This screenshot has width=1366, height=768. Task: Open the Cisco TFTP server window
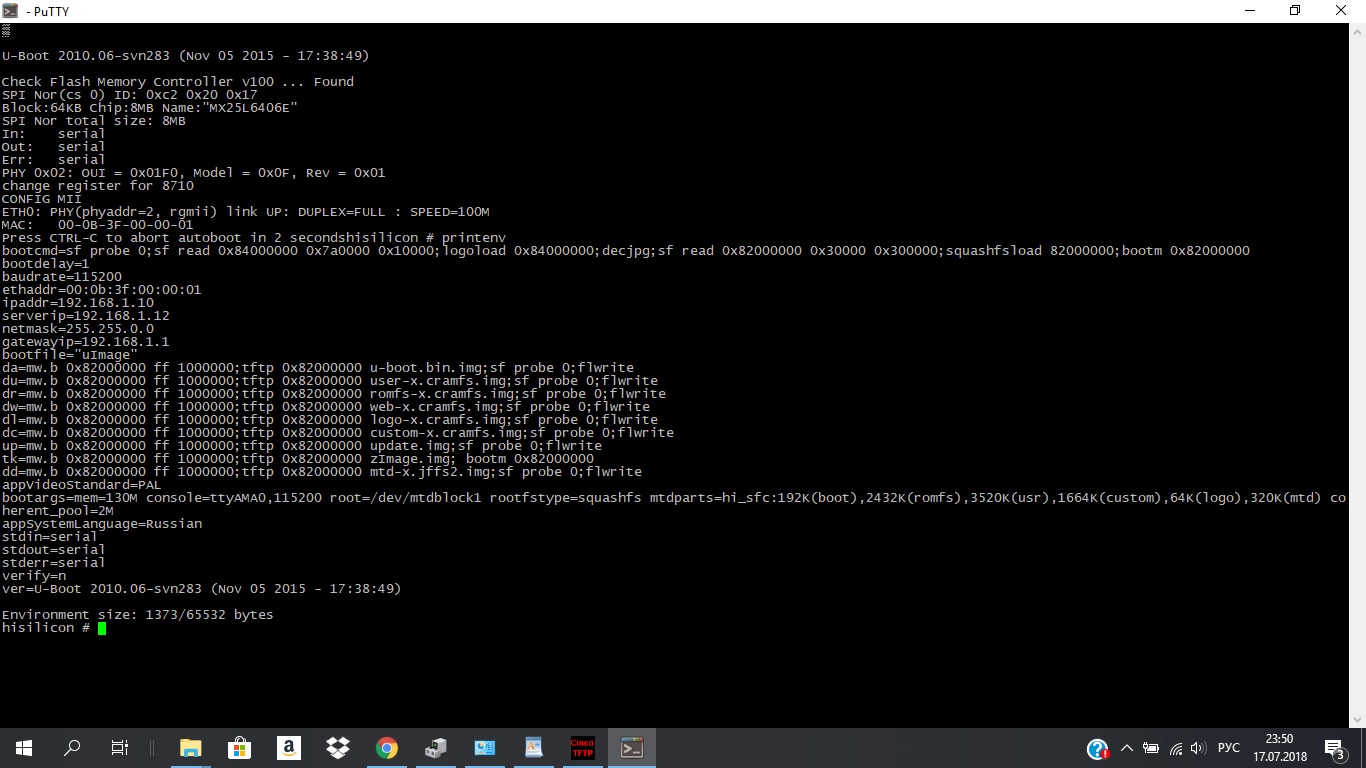tap(582, 748)
